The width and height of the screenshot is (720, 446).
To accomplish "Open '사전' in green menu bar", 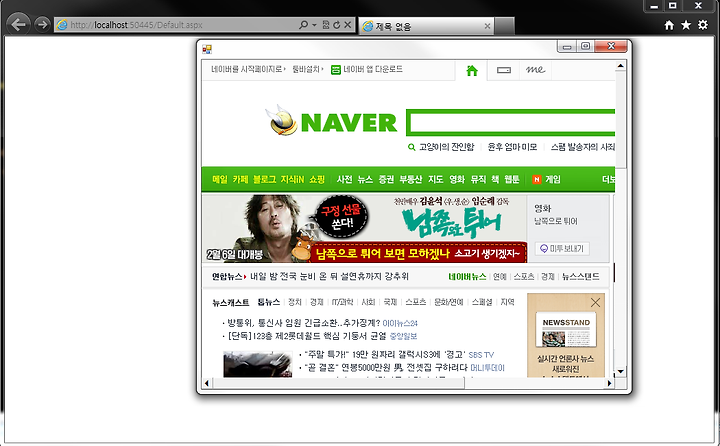I will pos(344,180).
